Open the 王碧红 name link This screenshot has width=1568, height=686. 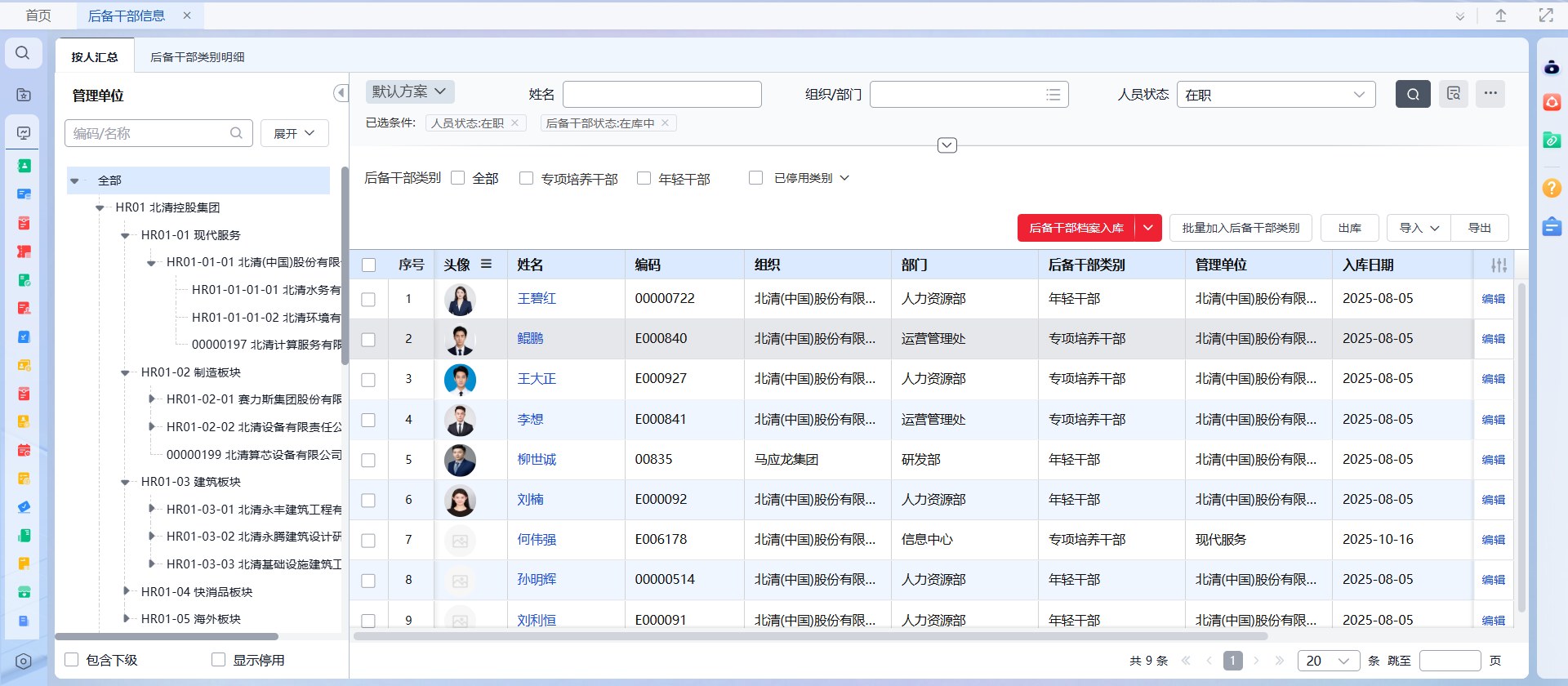click(537, 299)
